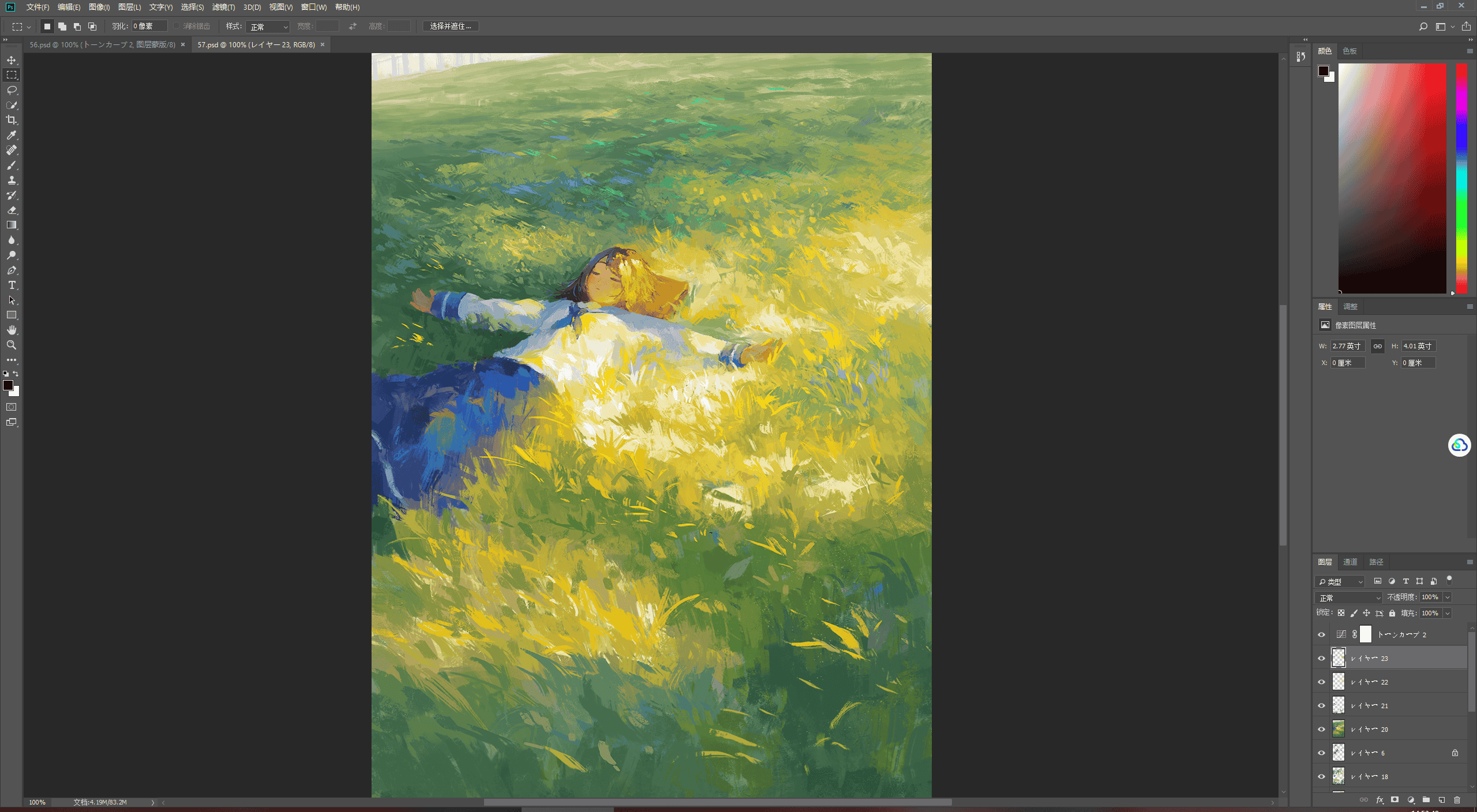Select the Zoom tool

[x=12, y=345]
